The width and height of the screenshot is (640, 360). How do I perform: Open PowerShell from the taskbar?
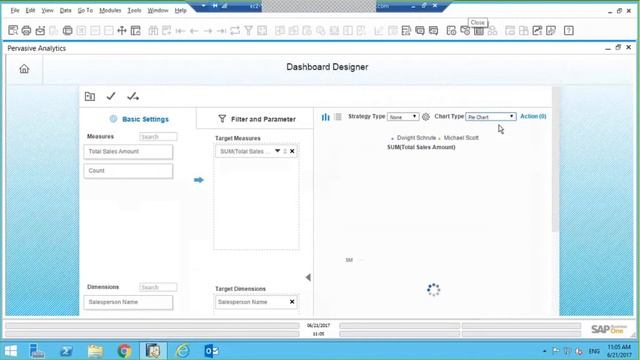pyautogui.click(x=66, y=351)
